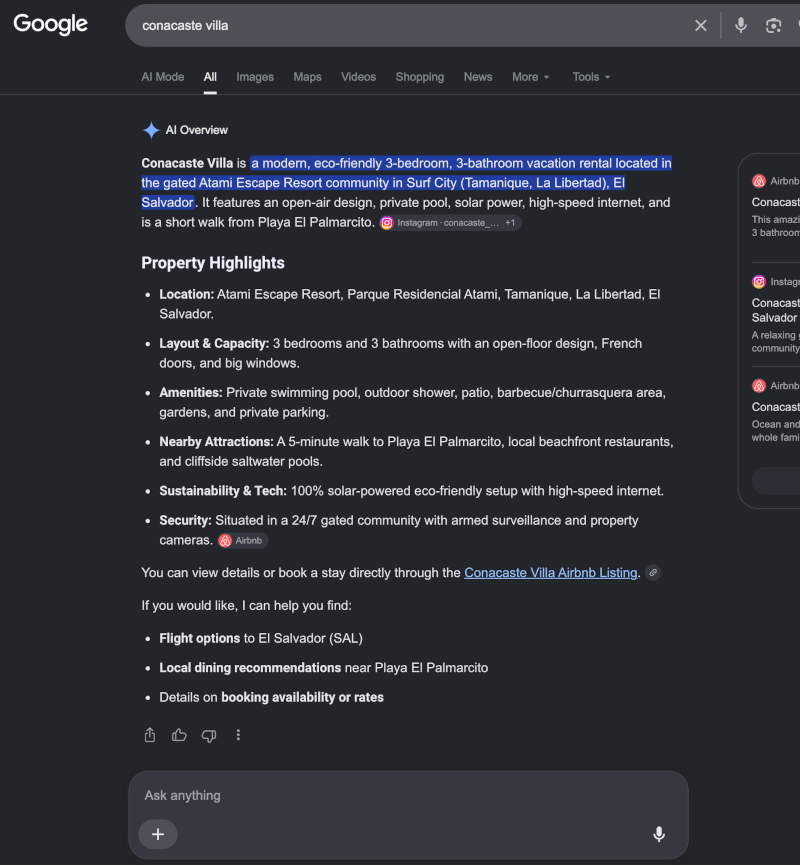Start voice search using the search bar microphone
This screenshot has width=800, height=865.
(741, 25)
